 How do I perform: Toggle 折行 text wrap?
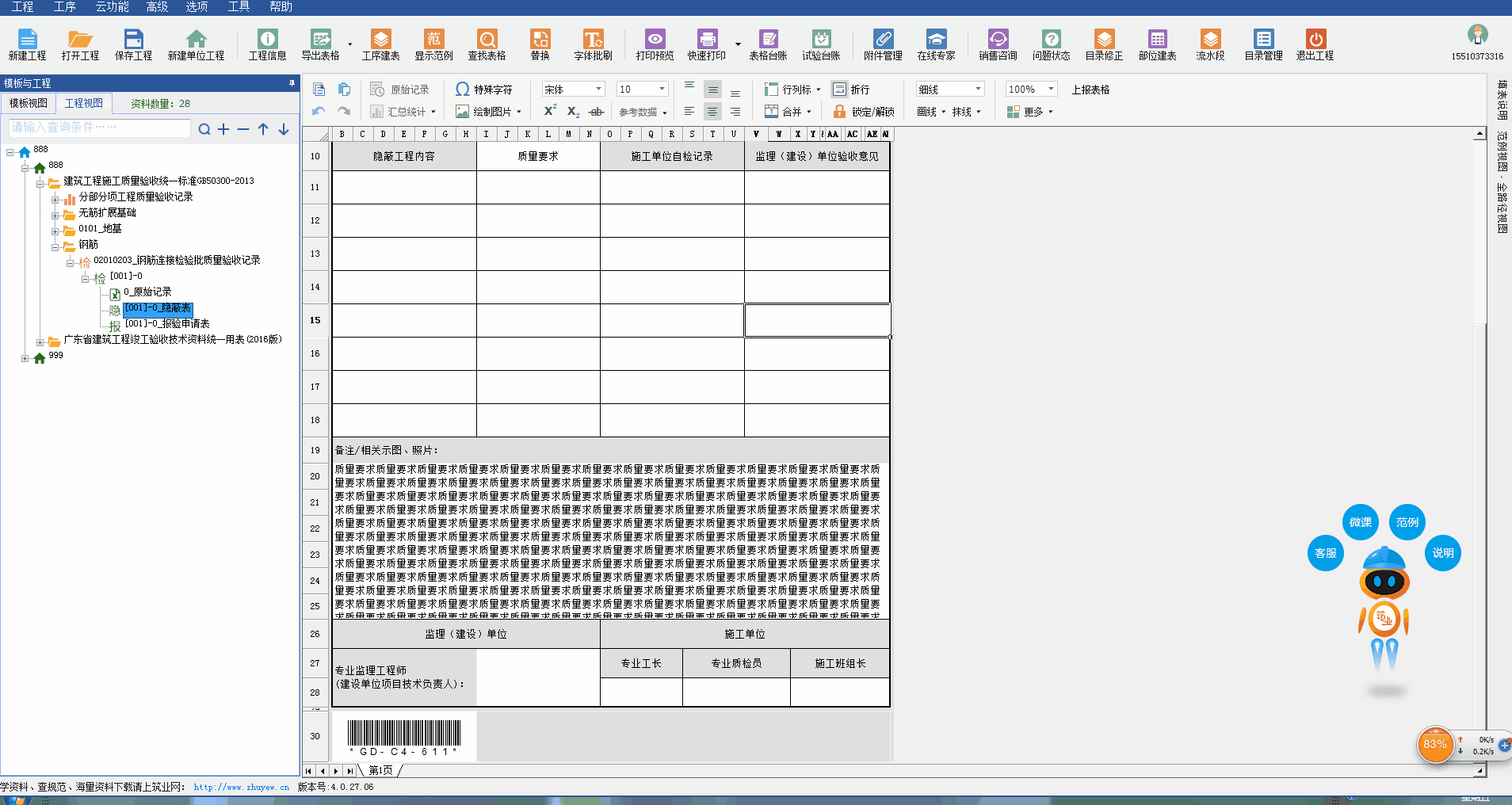coord(852,90)
